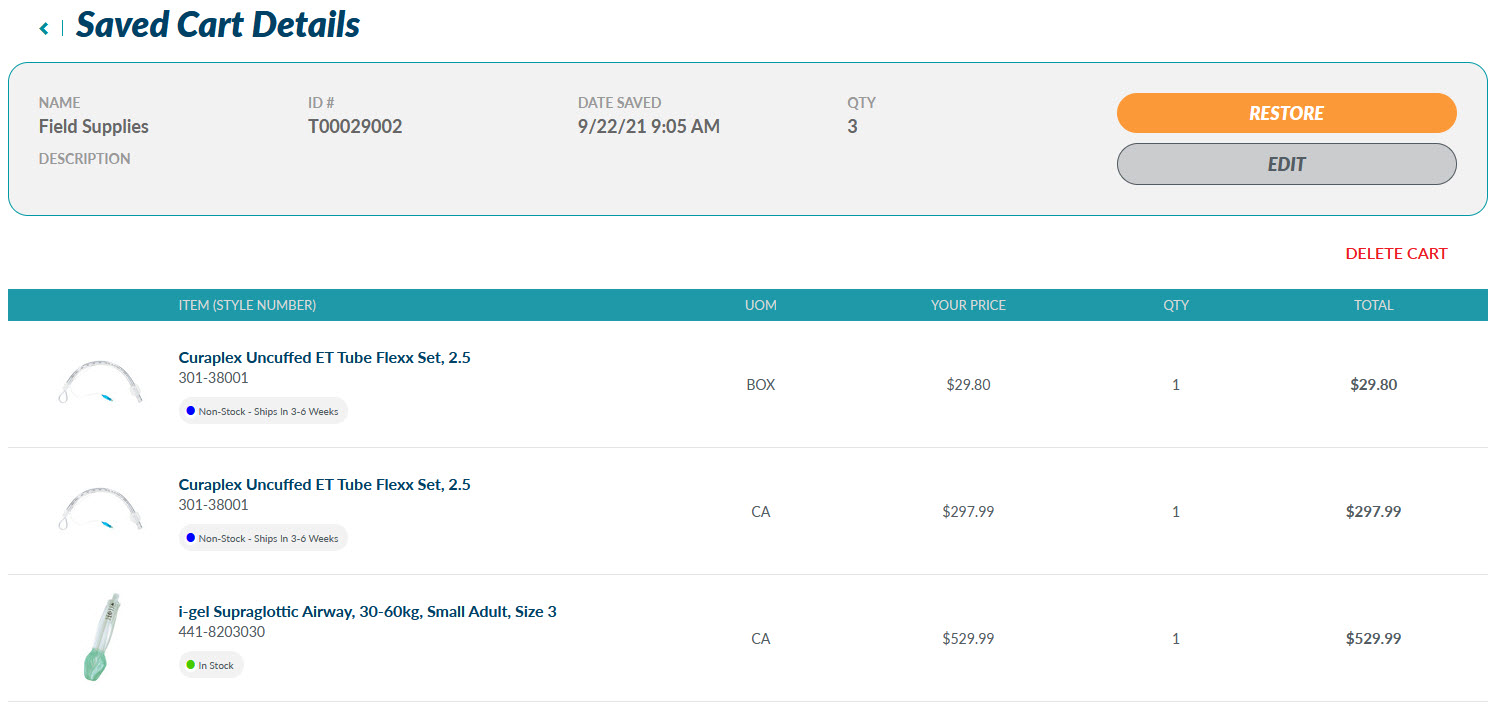The width and height of the screenshot is (1497, 724).
Task: Open first Curaplex Uncuffed ET Tube link (BOX)
Action: (x=324, y=357)
